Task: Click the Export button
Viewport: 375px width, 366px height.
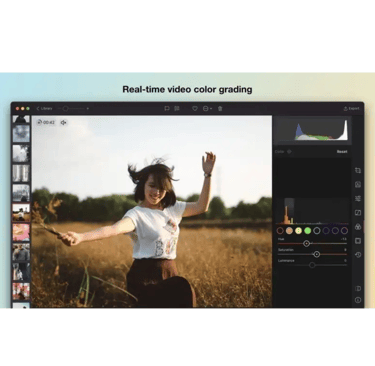Action: tap(351, 108)
